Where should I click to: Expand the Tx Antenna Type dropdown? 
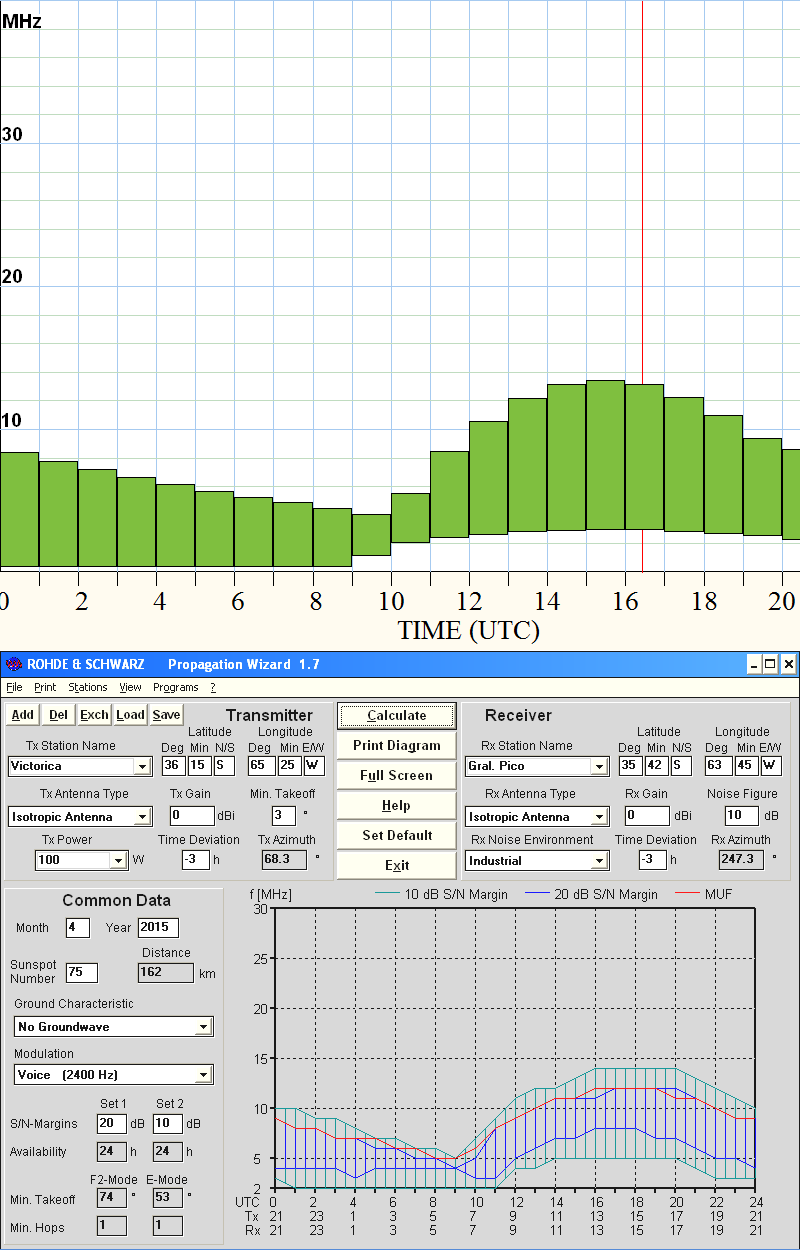tap(143, 817)
